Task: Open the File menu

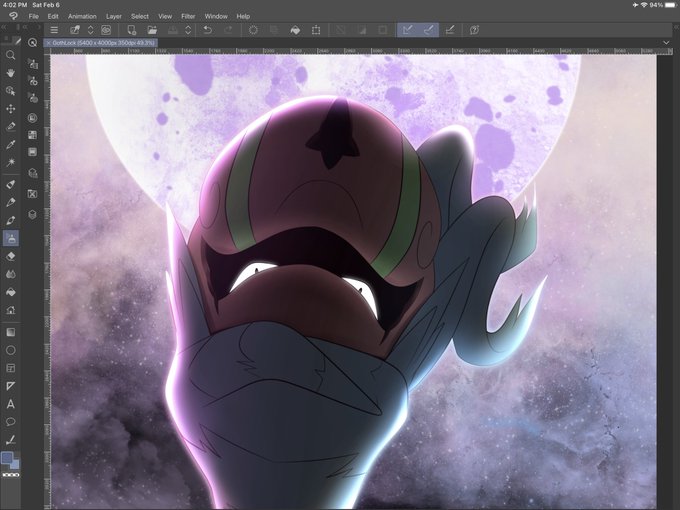Action: (33, 16)
